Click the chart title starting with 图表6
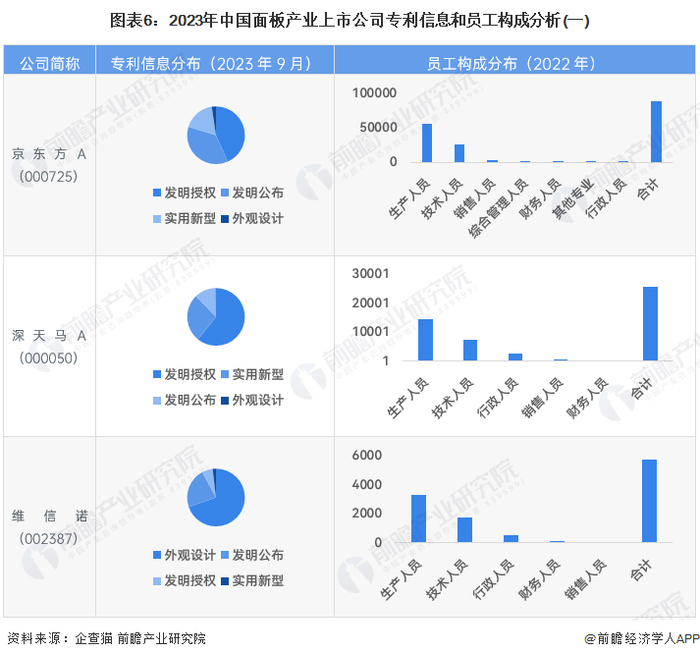Image resolution: width=700 pixels, height=659 pixels. pyautogui.click(x=350, y=21)
